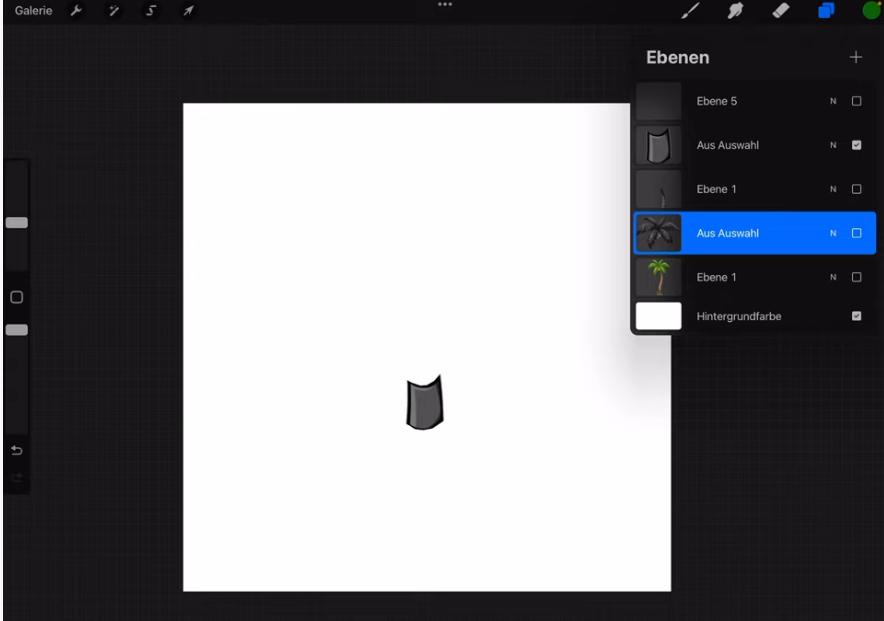Expand blend mode N of palm tree Ebene 1

[833, 277]
